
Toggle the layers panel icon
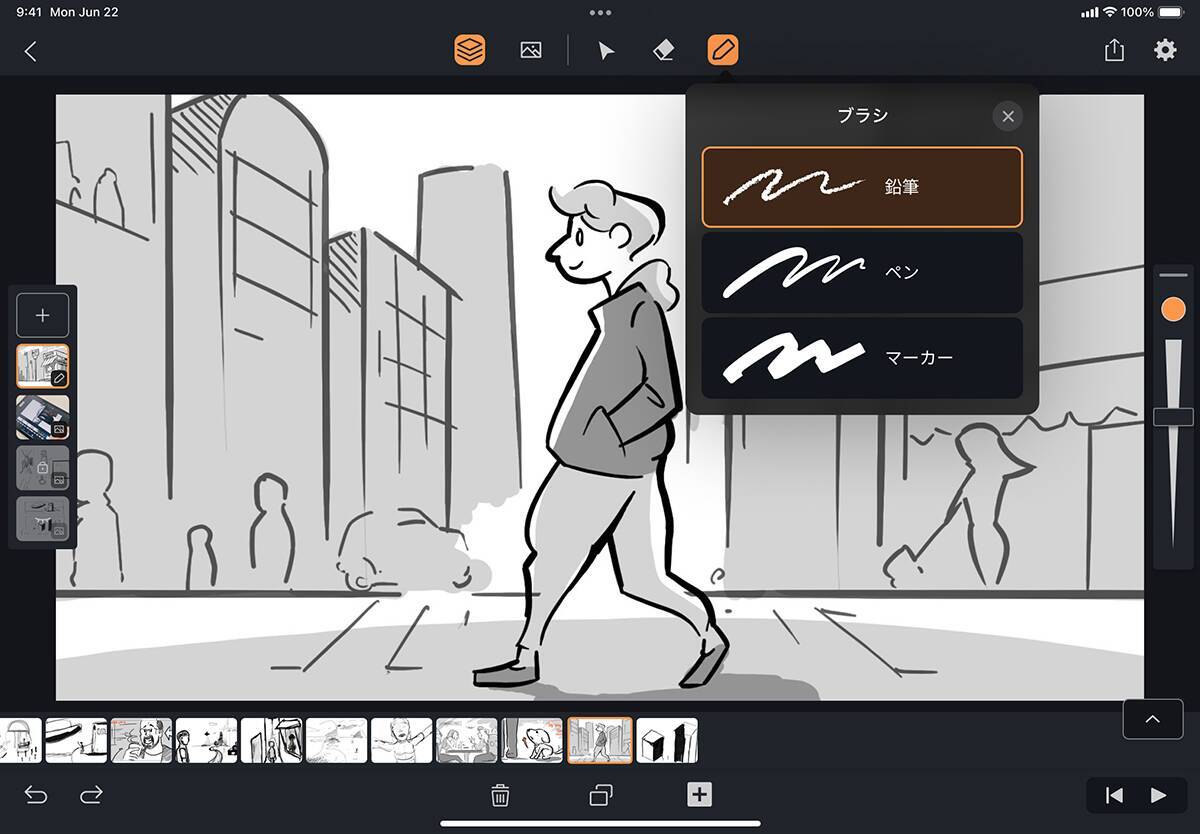click(469, 50)
